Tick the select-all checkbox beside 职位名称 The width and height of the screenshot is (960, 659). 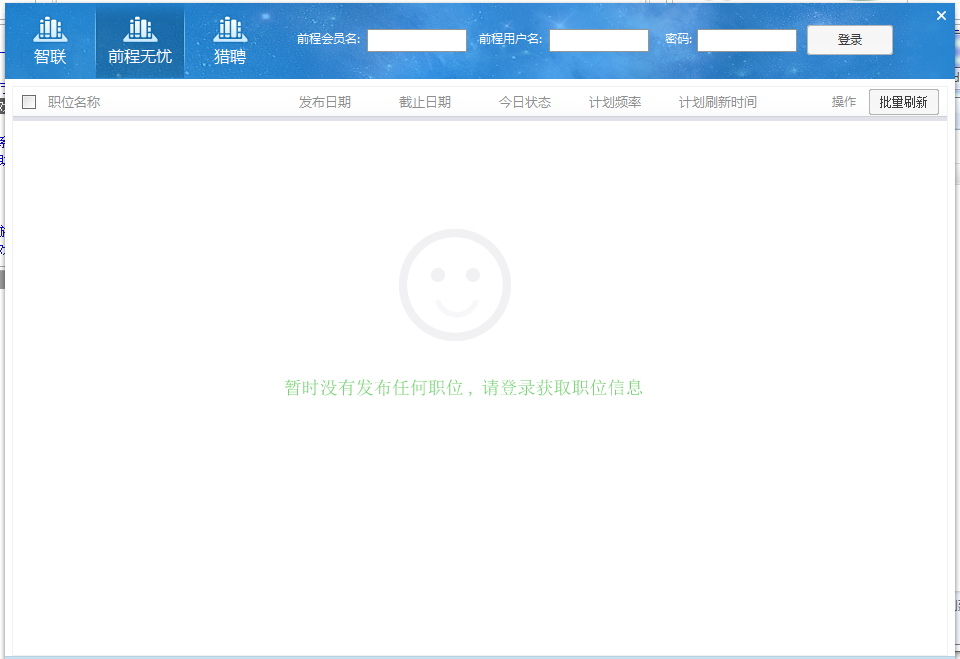(29, 102)
